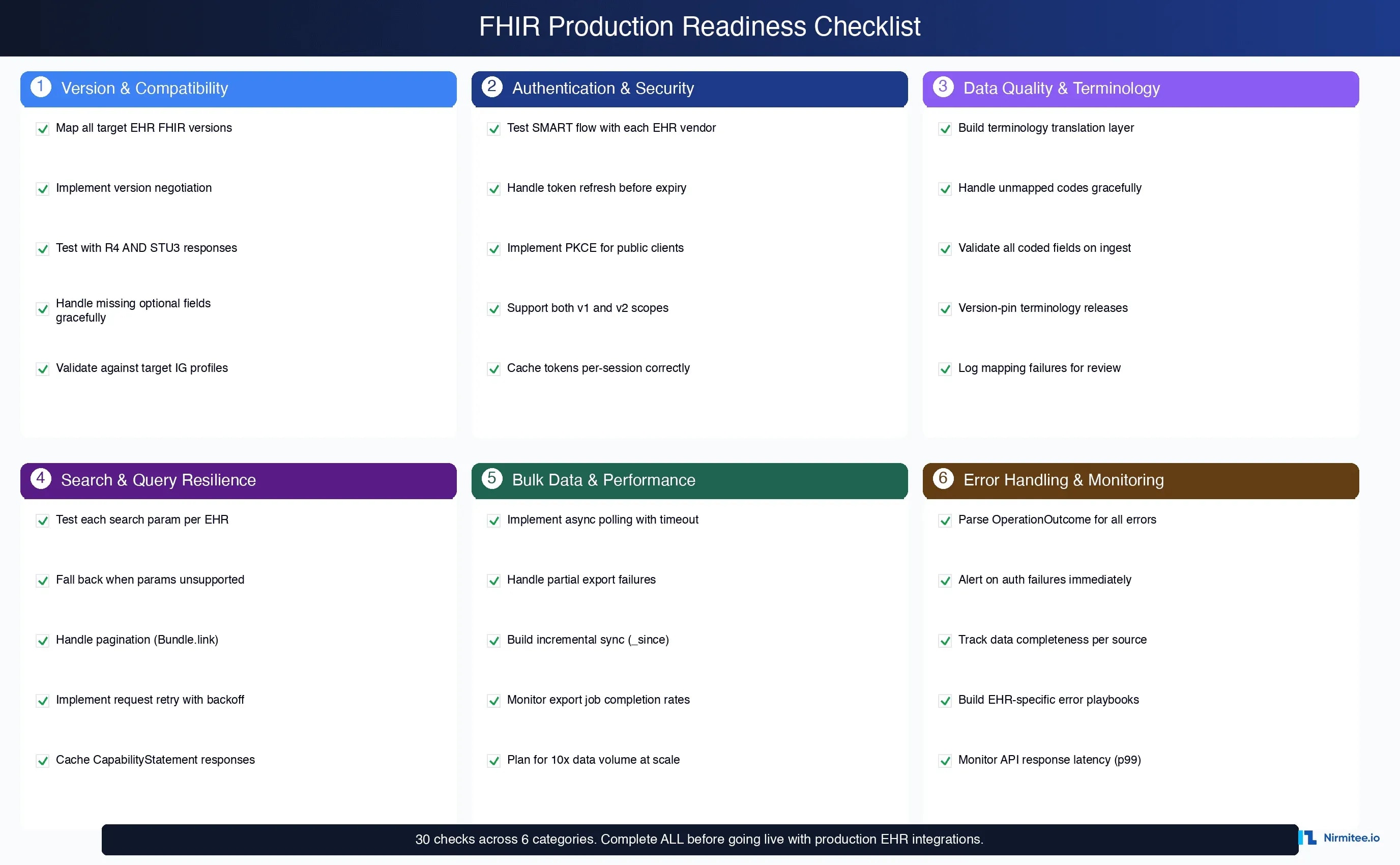Uncheck Build incremental sync (_since)

coord(493,641)
